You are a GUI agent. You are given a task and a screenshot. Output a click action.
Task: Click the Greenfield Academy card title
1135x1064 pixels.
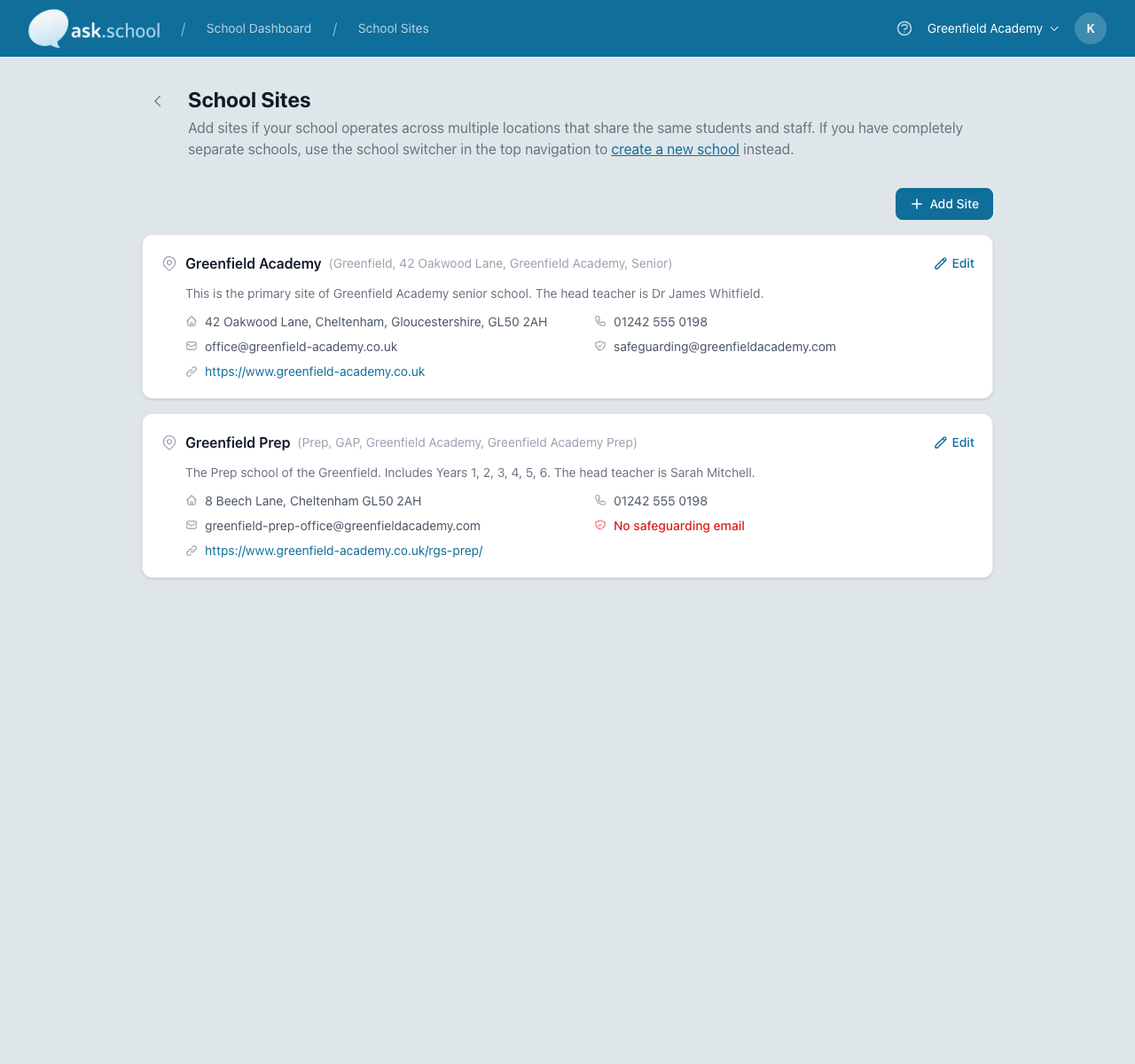(x=254, y=263)
